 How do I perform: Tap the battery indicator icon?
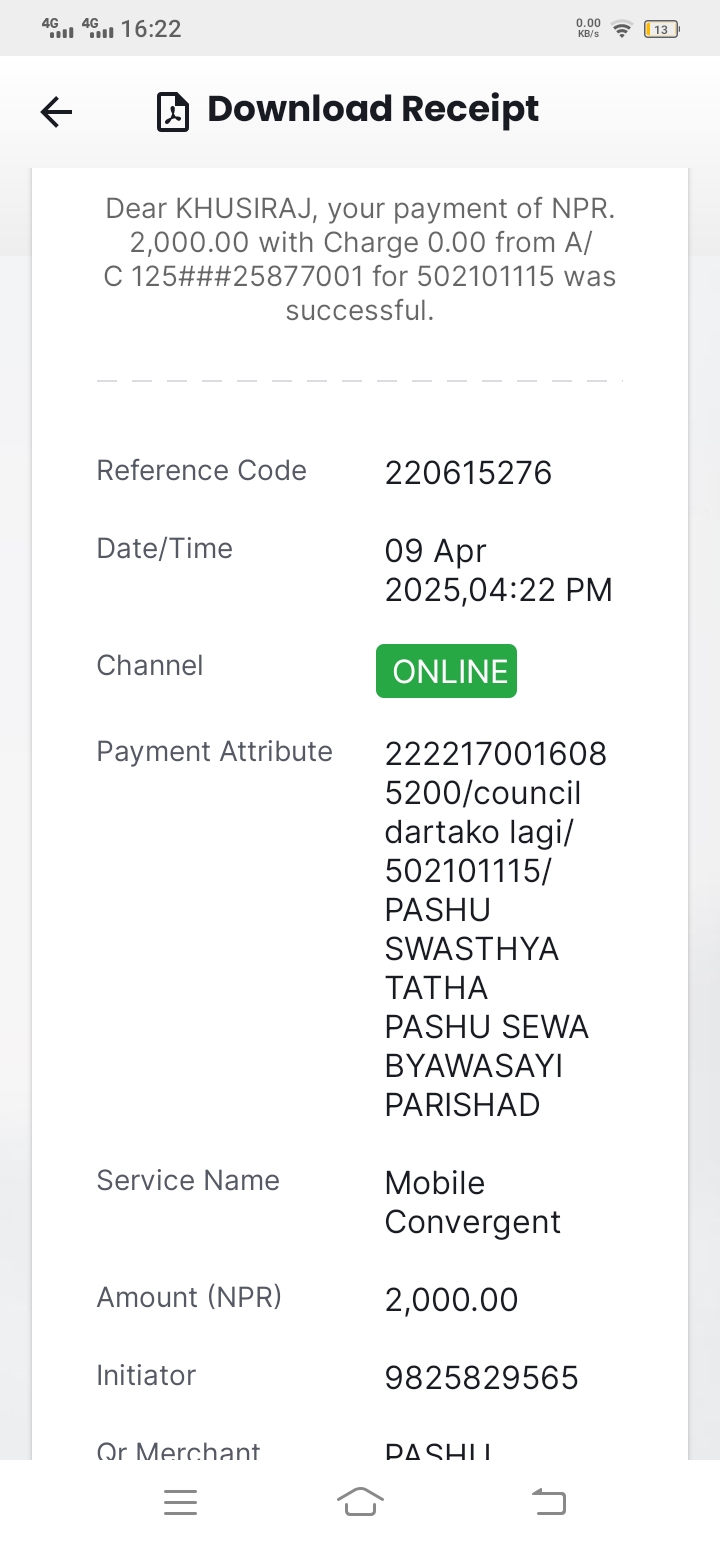coord(661,29)
